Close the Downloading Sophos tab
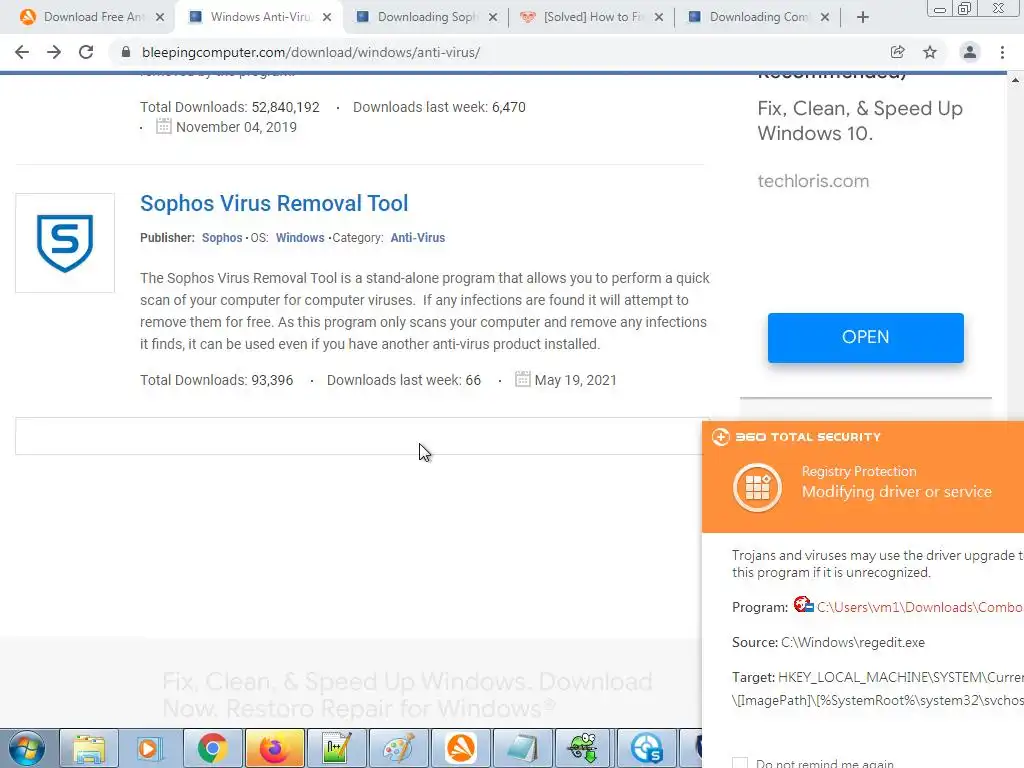 point(493,17)
